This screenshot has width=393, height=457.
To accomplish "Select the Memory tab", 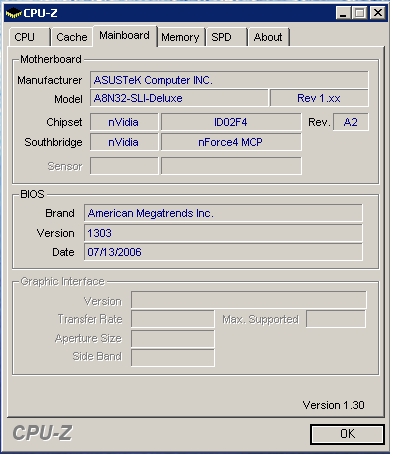I will (180, 37).
